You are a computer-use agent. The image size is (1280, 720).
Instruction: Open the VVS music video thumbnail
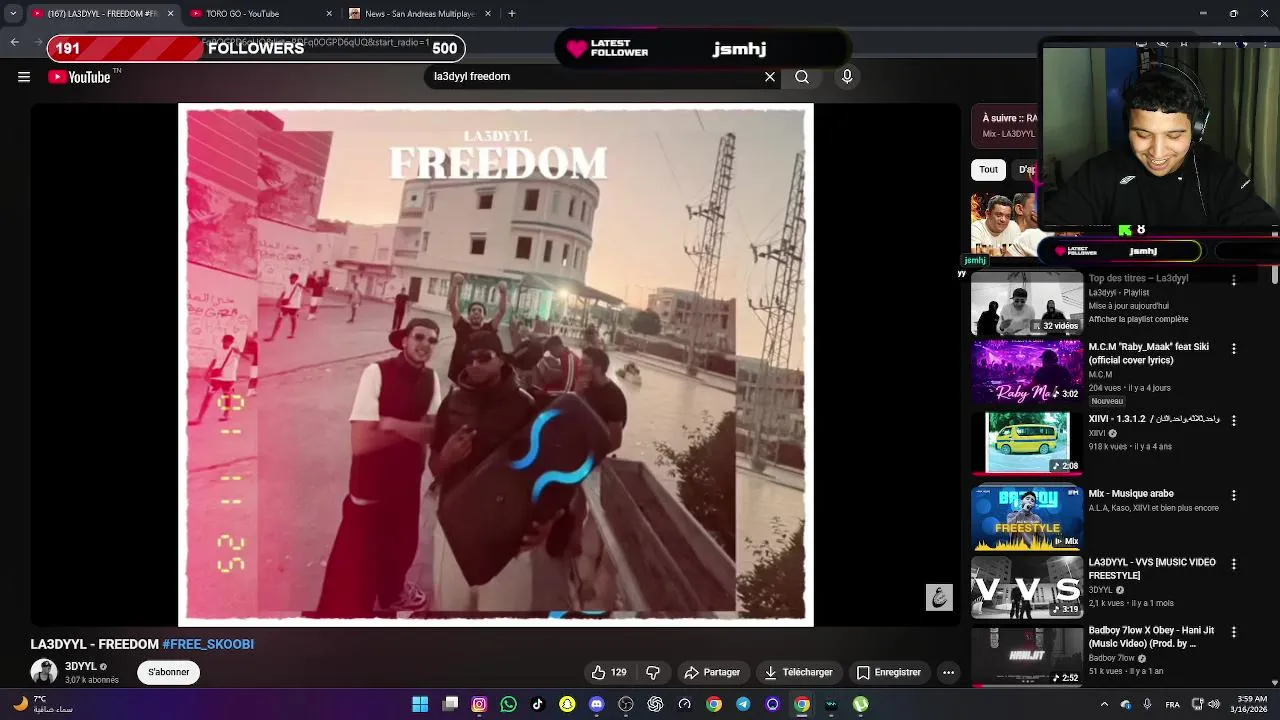point(1027,587)
